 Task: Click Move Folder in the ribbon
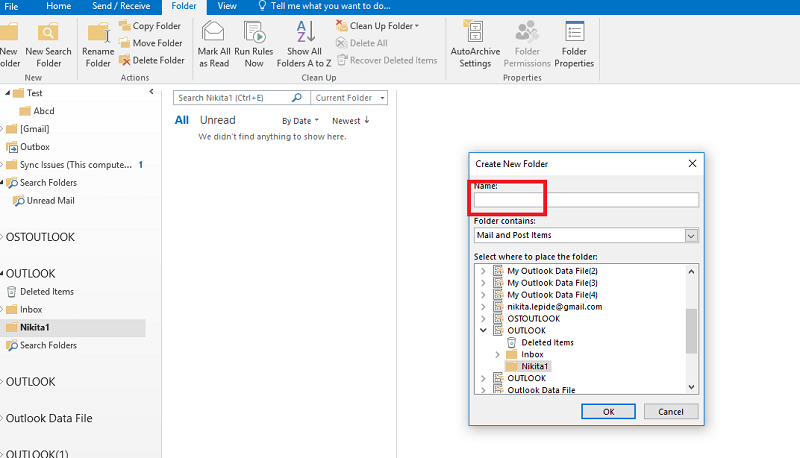tap(151, 43)
